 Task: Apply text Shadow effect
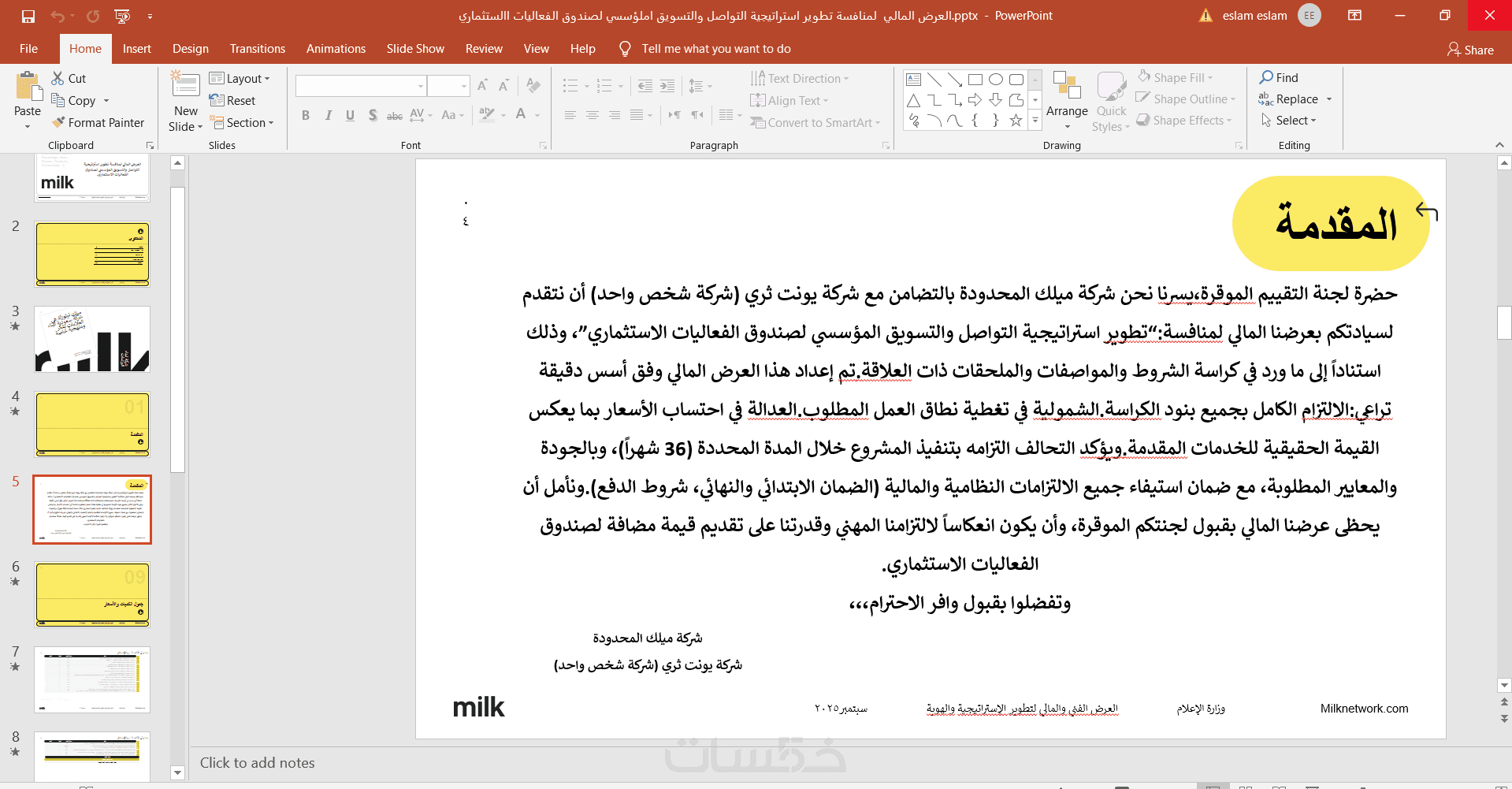coord(373,115)
